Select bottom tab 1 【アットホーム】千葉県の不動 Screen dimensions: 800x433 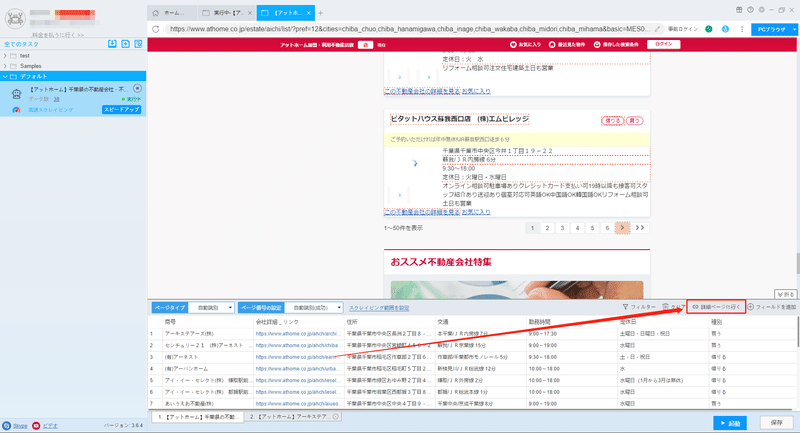tap(198, 417)
